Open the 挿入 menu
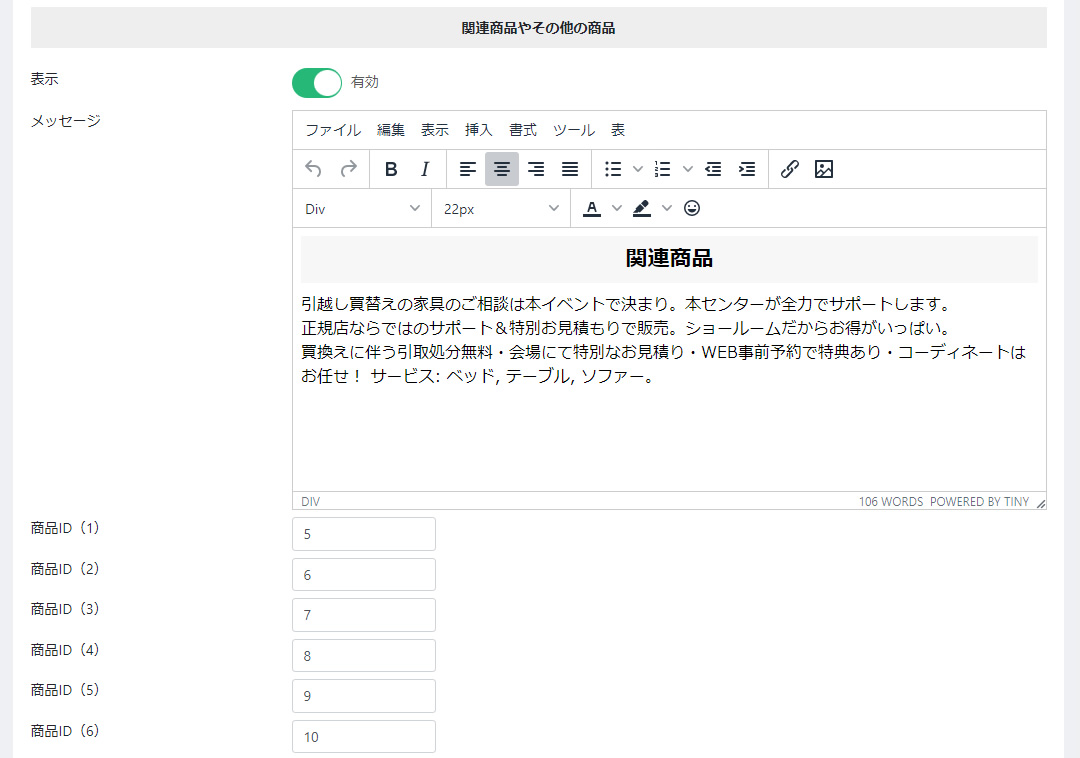Viewport: 1080px width, 758px height. coord(479,130)
